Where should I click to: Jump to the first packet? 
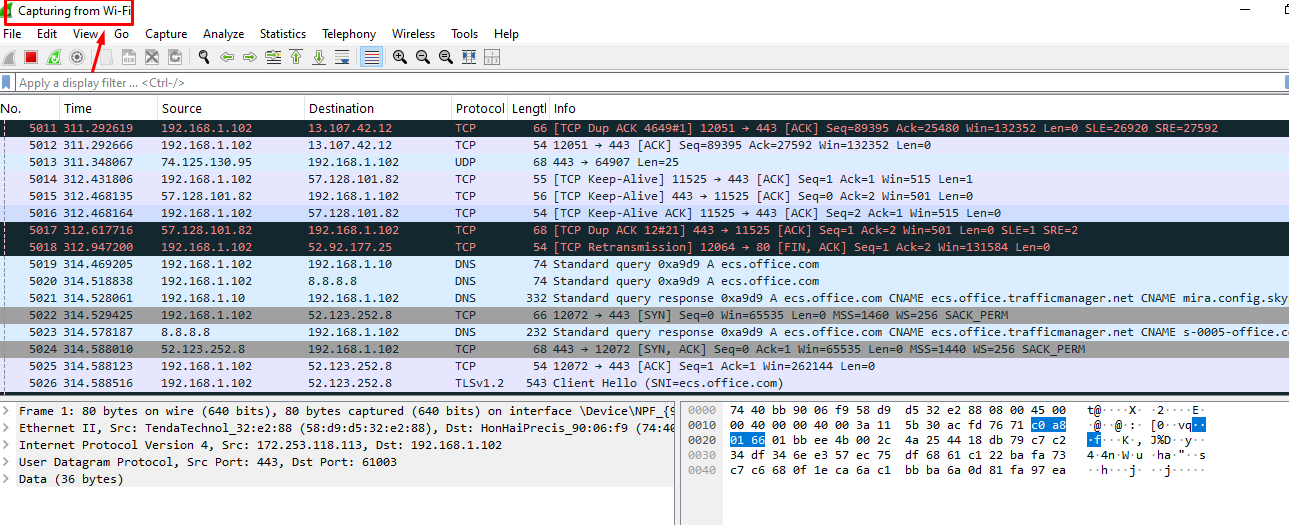[x=296, y=57]
